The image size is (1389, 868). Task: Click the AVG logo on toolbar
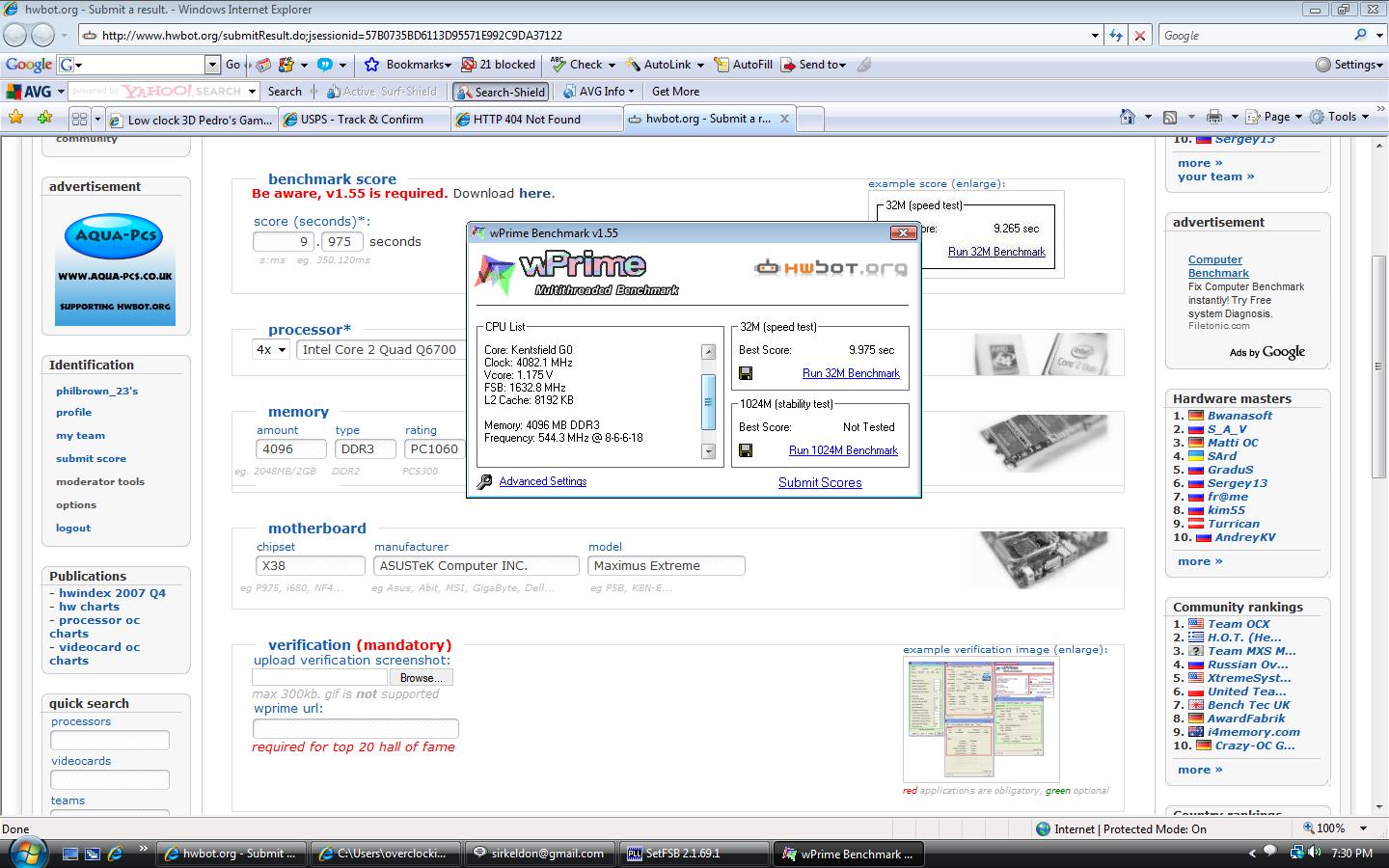tap(29, 92)
